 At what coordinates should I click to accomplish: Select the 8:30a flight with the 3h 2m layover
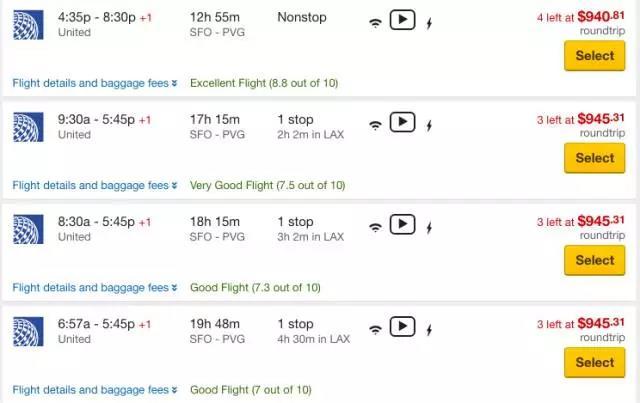click(x=594, y=260)
